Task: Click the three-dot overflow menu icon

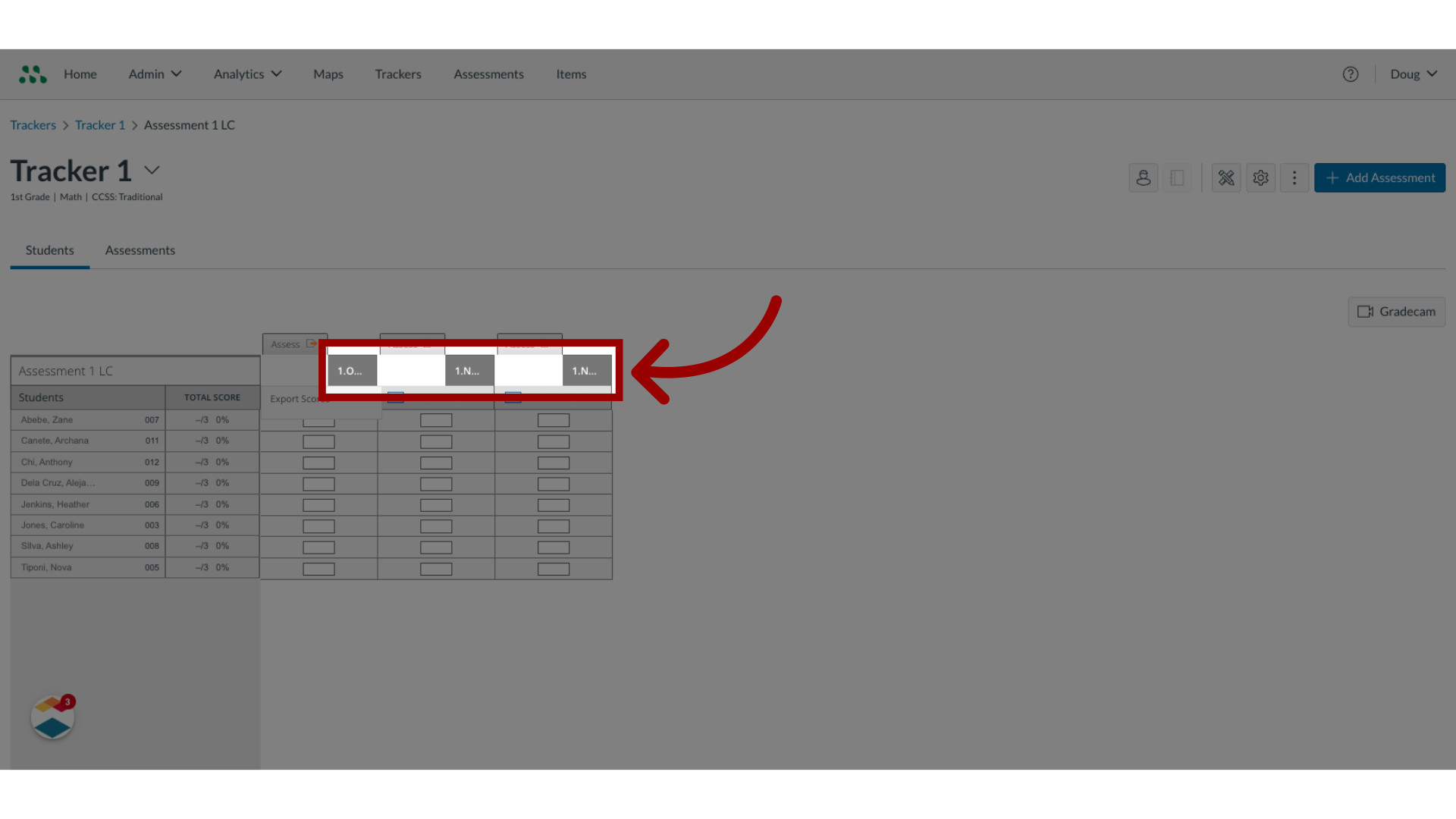Action: point(1294,177)
